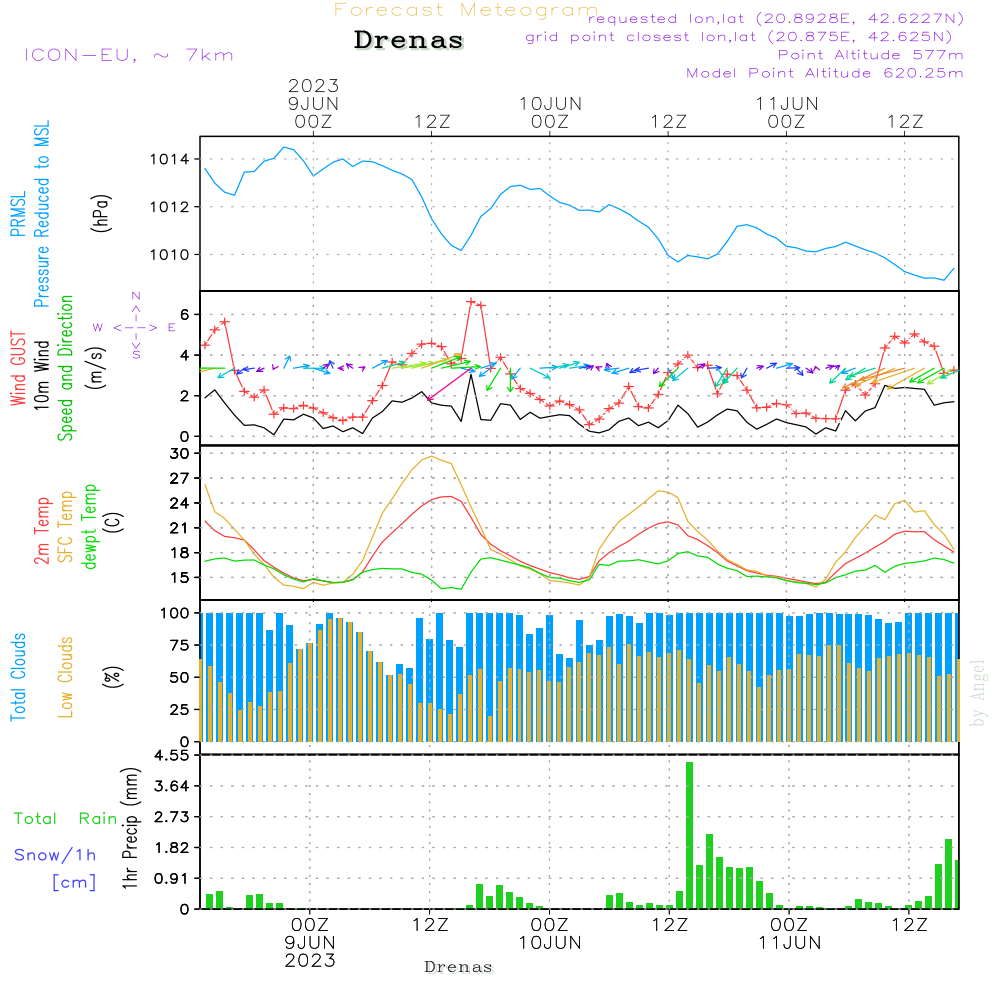Click the "(m/s)" unit label
Screen dimensions: 1000x1000
[x=96, y=368]
